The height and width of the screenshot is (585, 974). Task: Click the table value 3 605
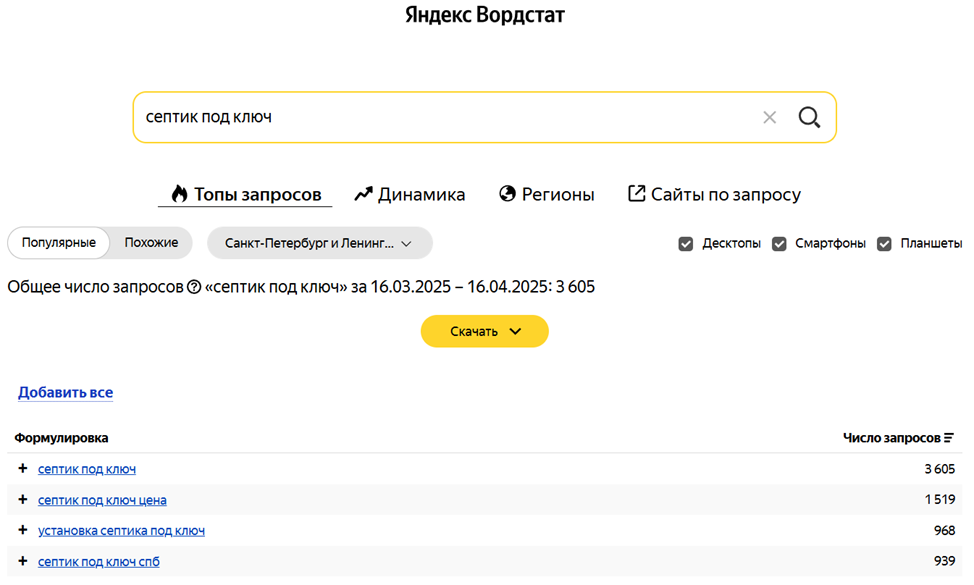pos(939,469)
